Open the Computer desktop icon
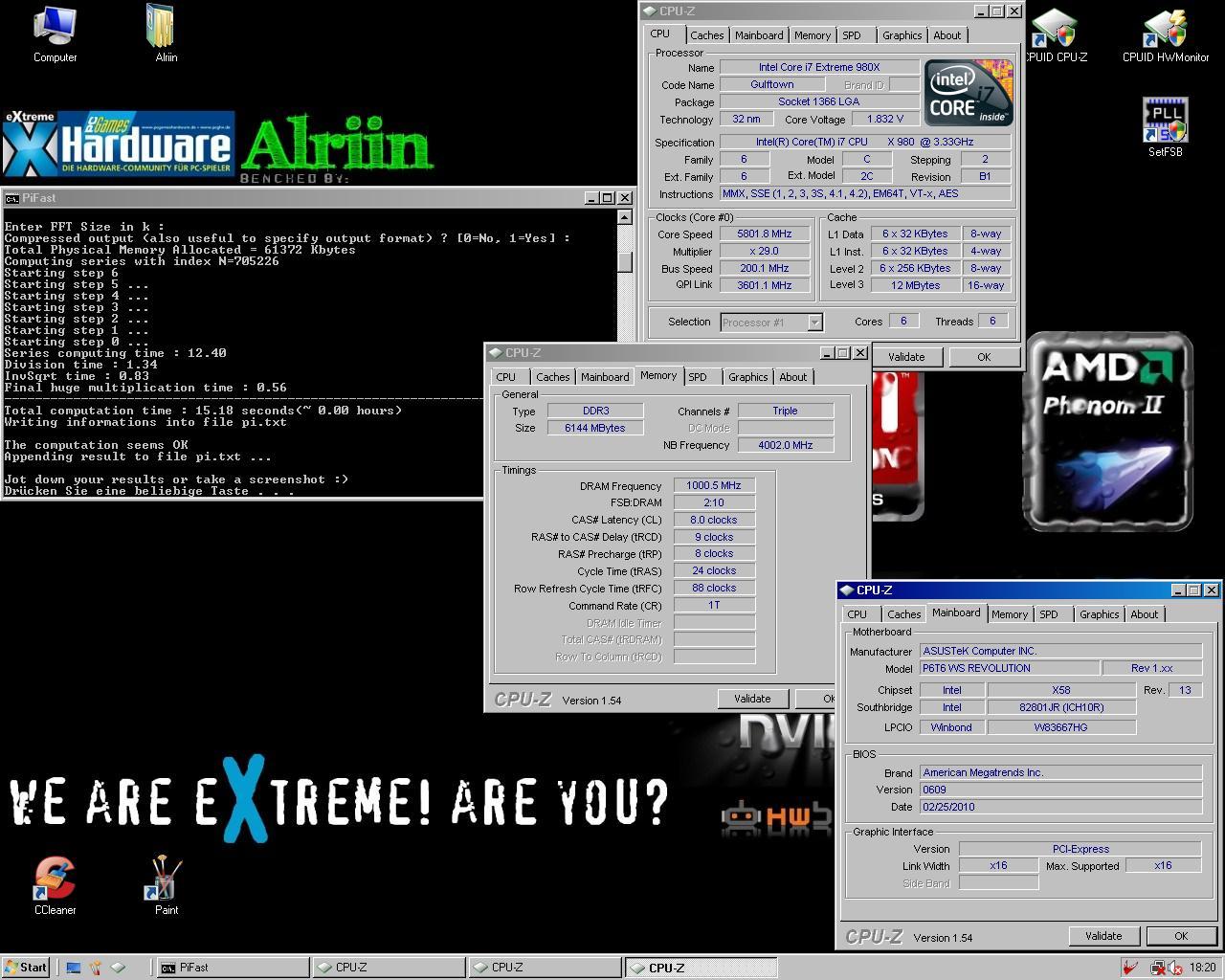This screenshot has width=1225, height=980. pyautogui.click(x=55, y=33)
